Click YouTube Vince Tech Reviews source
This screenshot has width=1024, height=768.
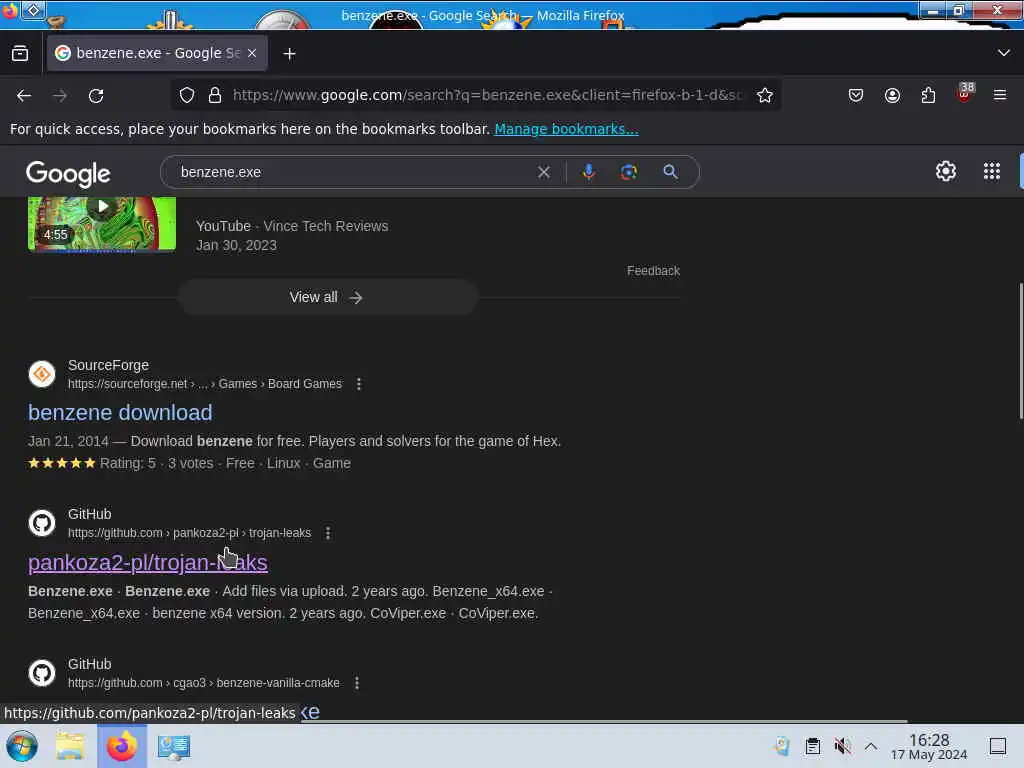pos(292,226)
